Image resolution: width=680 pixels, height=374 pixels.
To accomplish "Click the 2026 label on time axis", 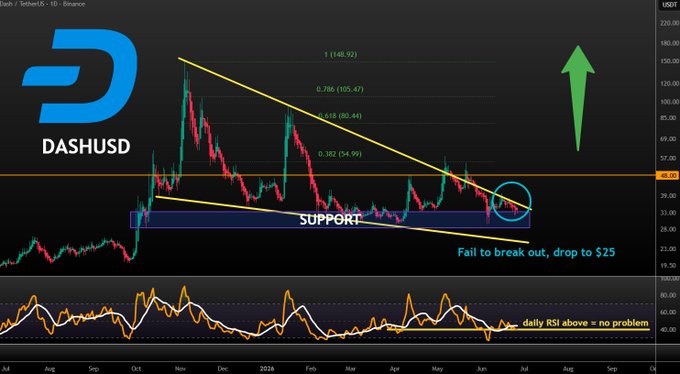I will (268, 369).
